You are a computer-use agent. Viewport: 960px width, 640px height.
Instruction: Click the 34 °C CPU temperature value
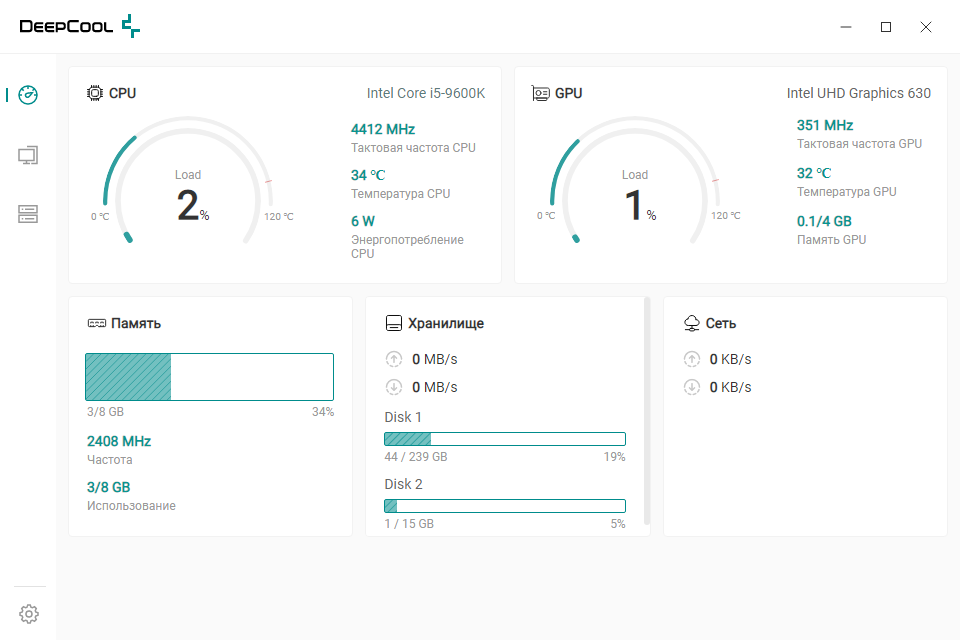(368, 175)
